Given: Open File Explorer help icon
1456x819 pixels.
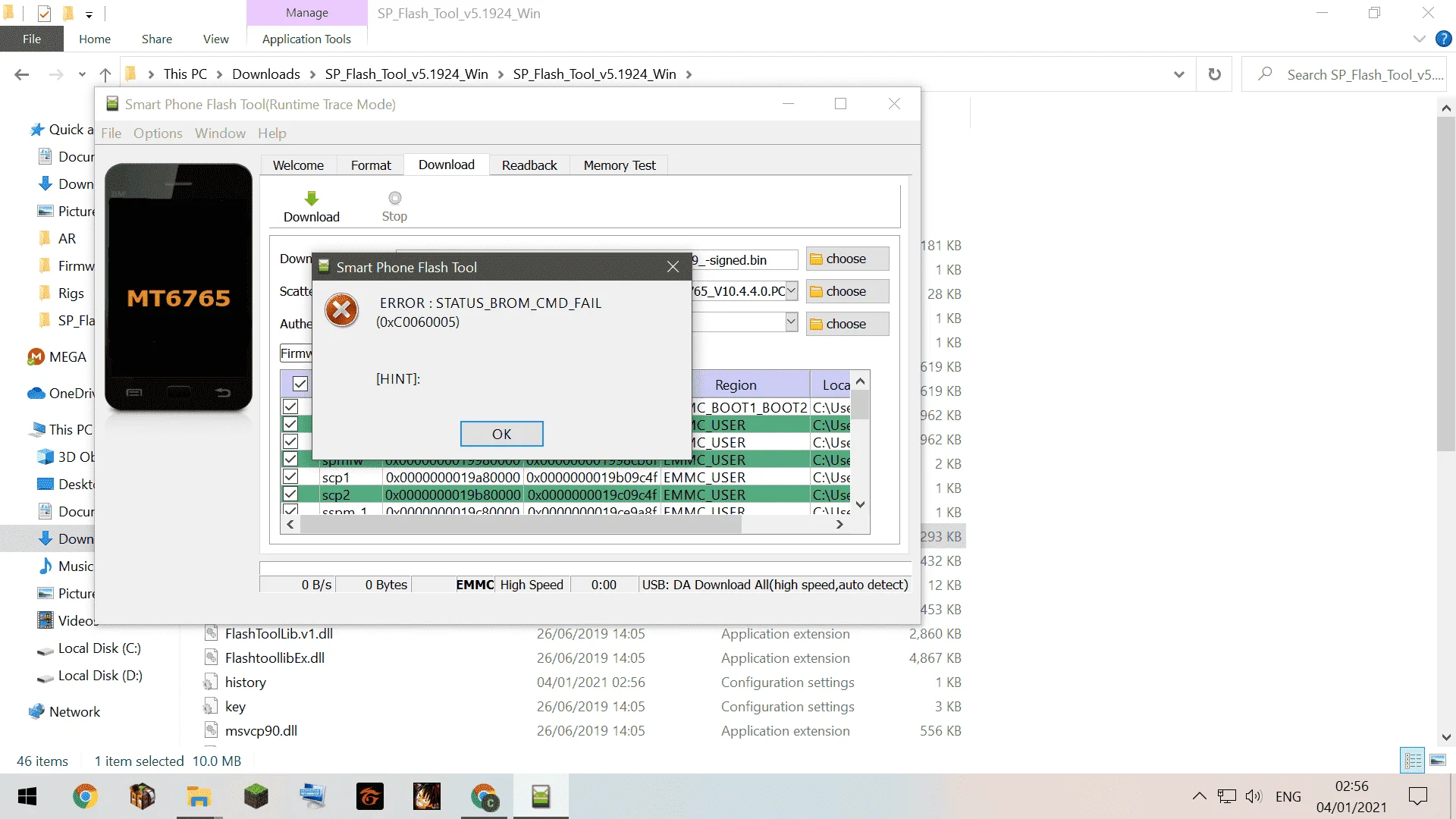Looking at the screenshot, I should 1444,39.
